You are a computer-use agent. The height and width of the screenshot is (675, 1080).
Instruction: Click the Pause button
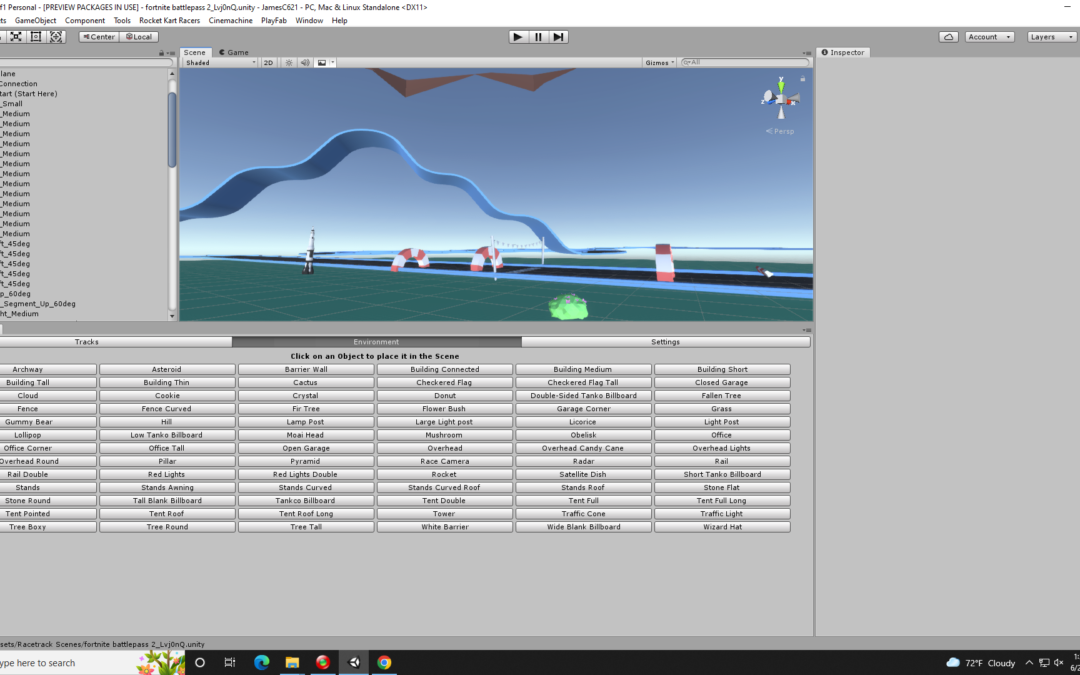[x=538, y=37]
